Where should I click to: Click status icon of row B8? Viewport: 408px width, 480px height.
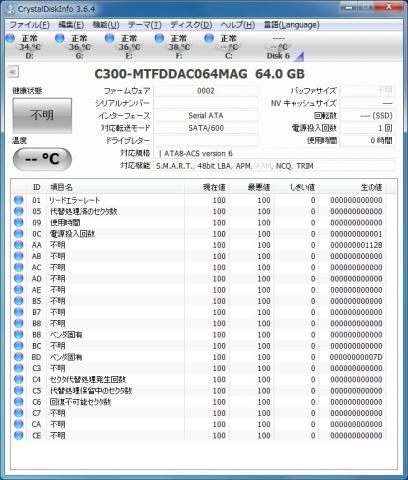tap(19, 323)
